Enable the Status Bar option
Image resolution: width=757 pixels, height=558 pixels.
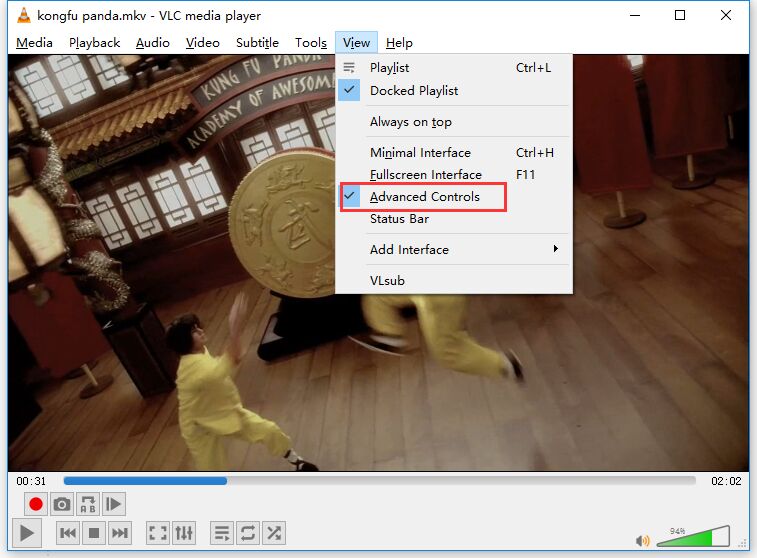coord(454,219)
